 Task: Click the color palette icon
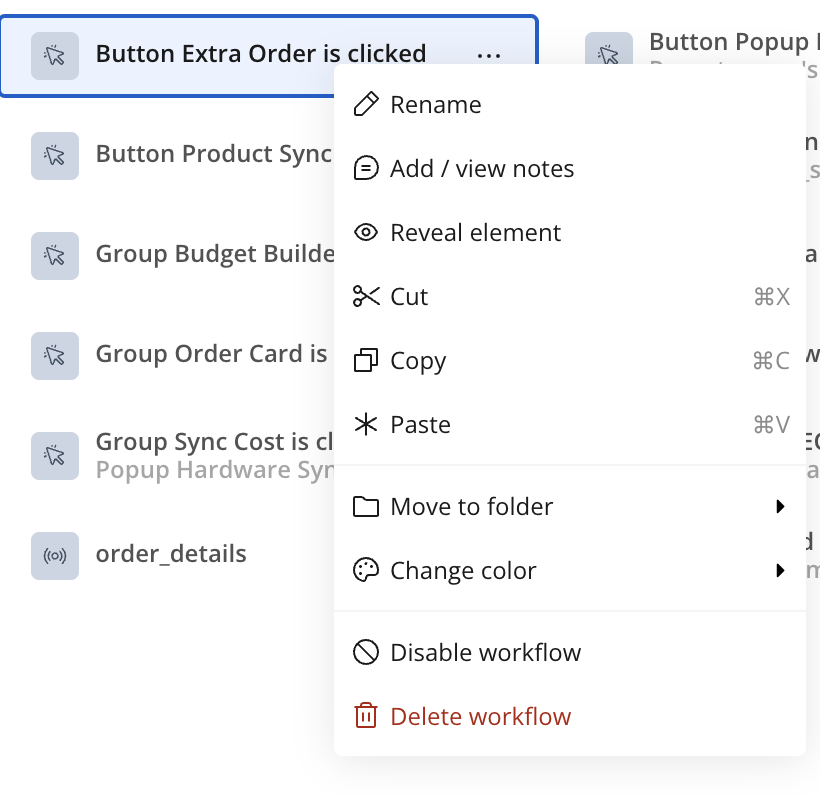point(367,571)
